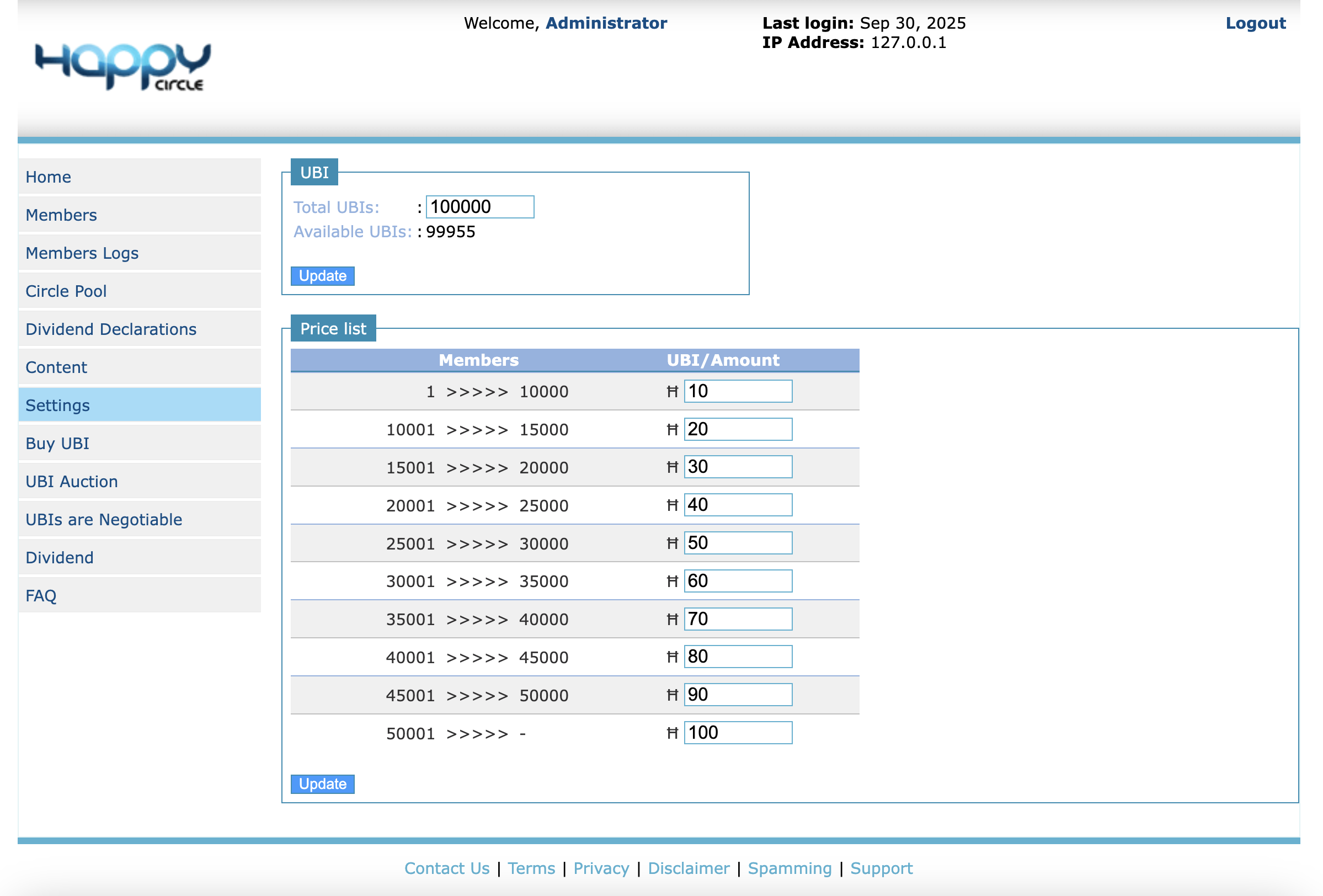Viewport: 1323px width, 896px height.
Task: Click the Available UBIs label
Action: coord(353,232)
